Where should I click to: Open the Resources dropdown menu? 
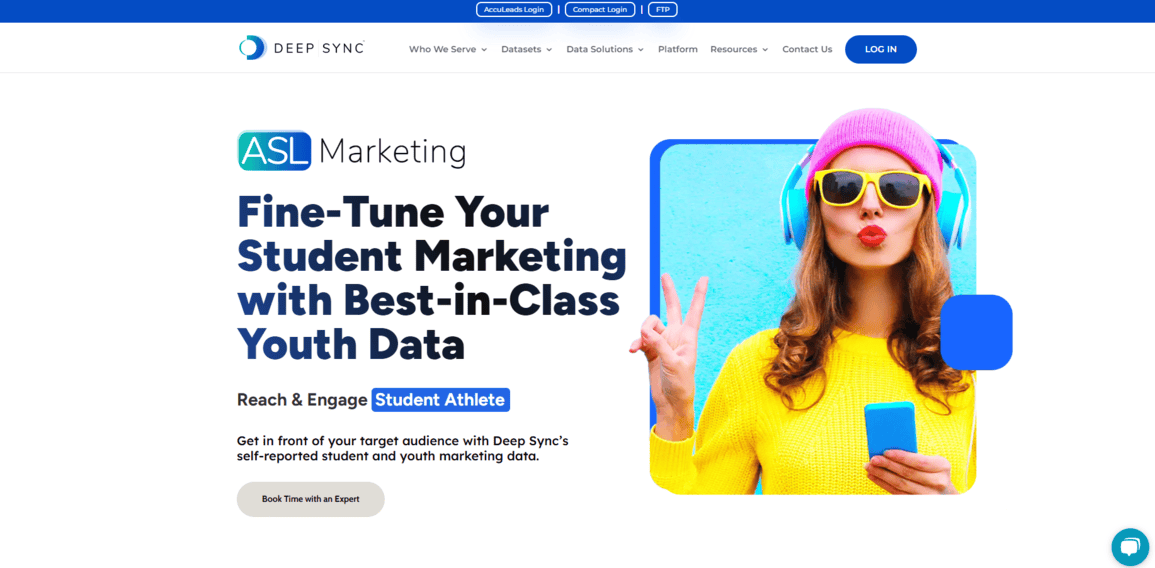[x=739, y=49]
